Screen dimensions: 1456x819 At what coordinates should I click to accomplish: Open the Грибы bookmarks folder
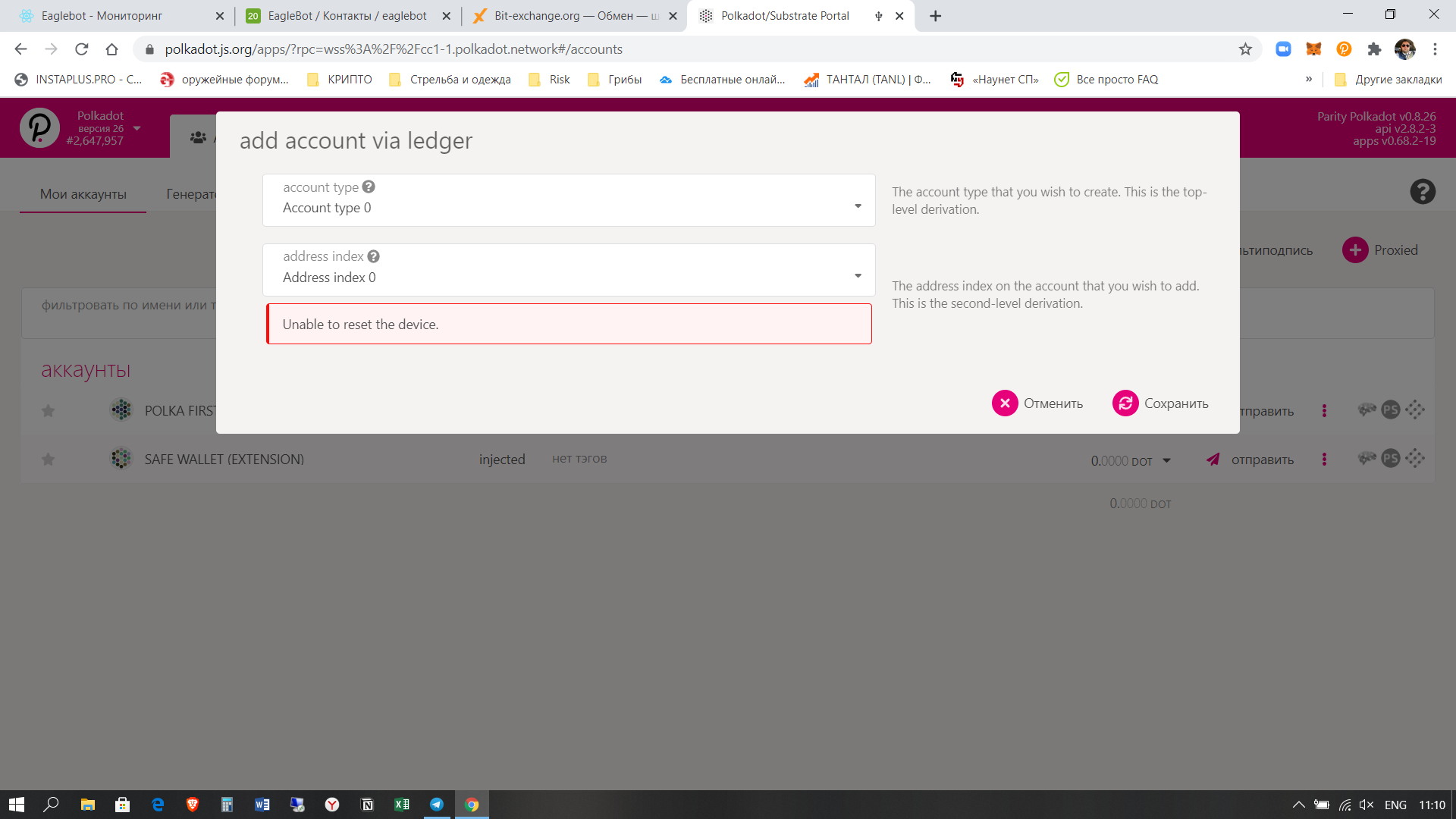614,80
